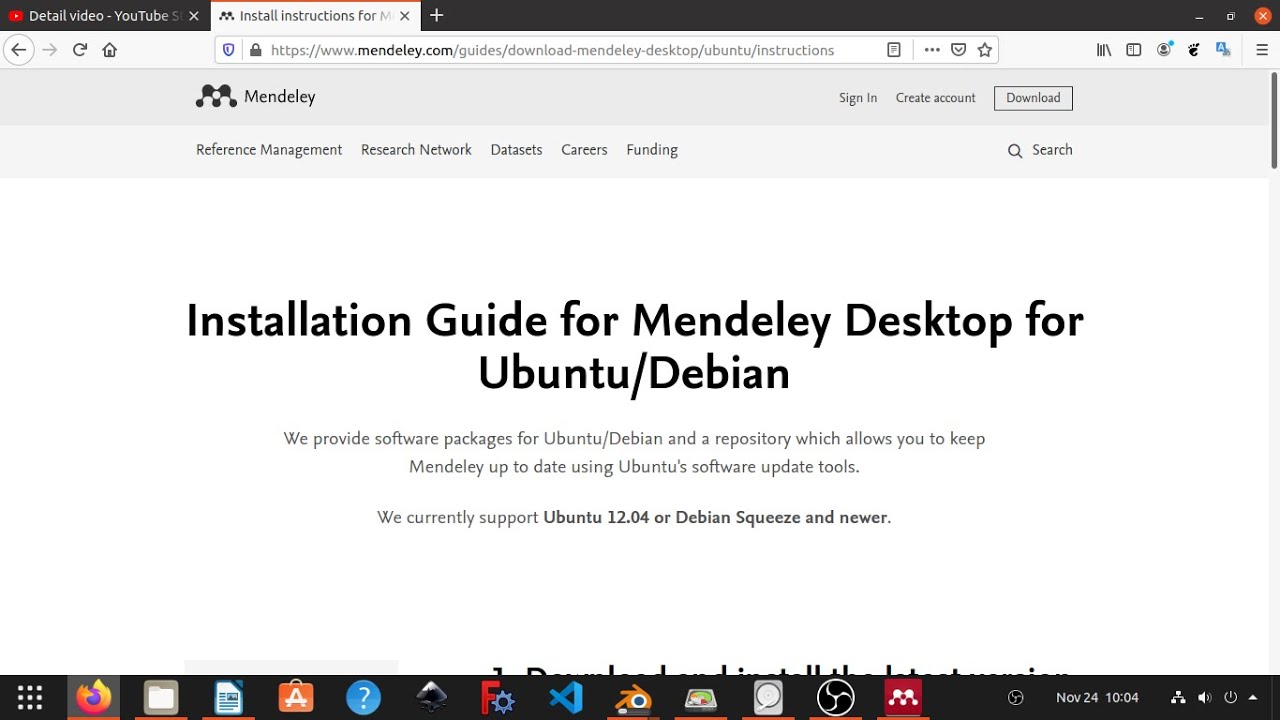Click the Search button on Mendeley
This screenshot has height=720, width=1280.
tap(1040, 150)
